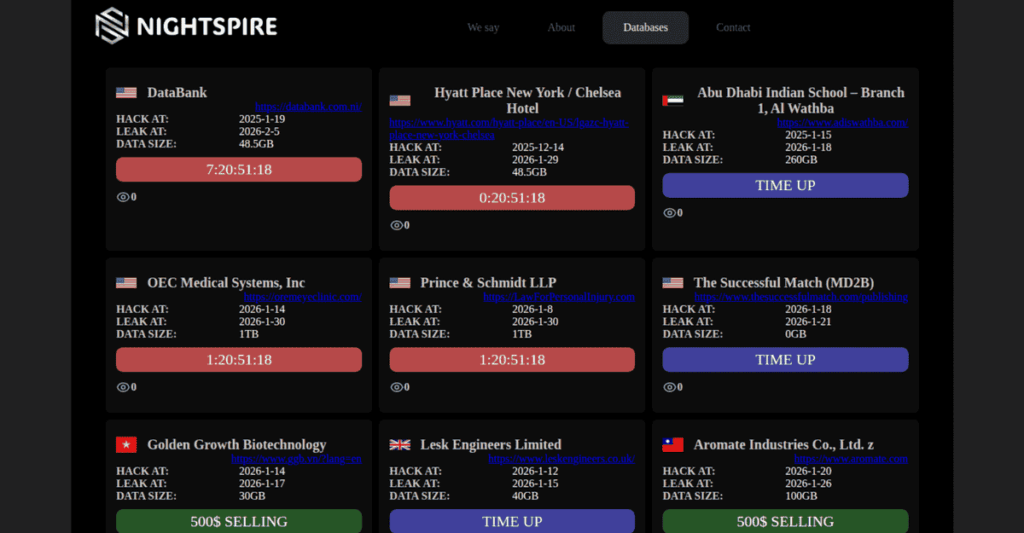1024x533 pixels.
Task: Click the Taiwan flag beside Aromate Industries
Action: (x=673, y=445)
